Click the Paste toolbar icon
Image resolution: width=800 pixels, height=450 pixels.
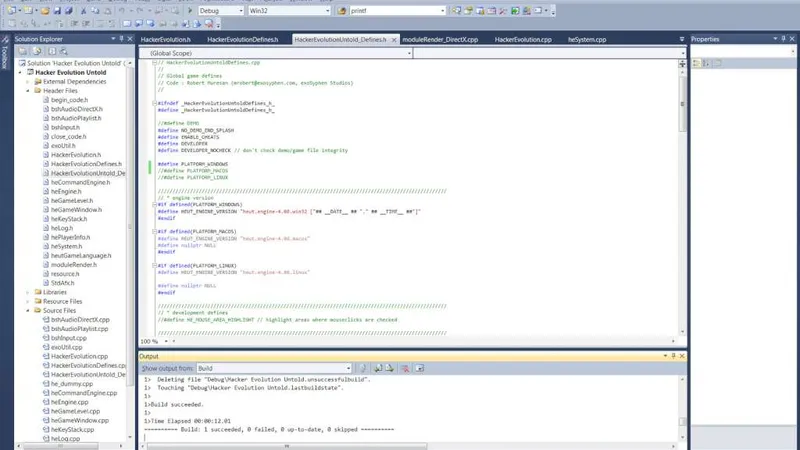tap(108, 10)
